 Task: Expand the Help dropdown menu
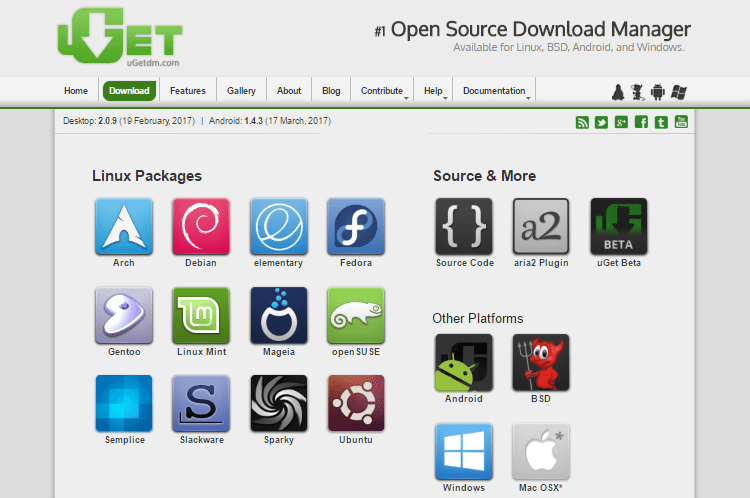(435, 91)
